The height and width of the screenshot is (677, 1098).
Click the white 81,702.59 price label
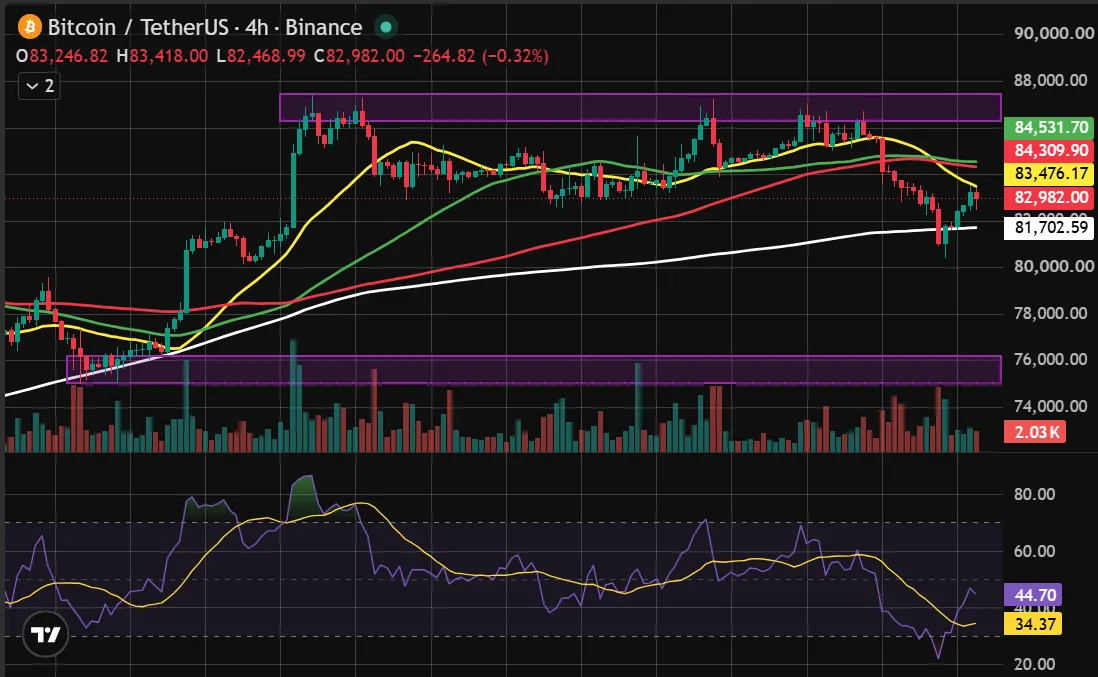point(1049,228)
